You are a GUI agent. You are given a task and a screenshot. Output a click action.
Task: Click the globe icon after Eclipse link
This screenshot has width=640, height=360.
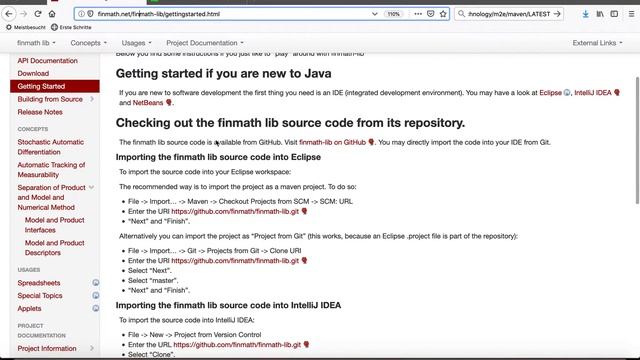coord(567,93)
